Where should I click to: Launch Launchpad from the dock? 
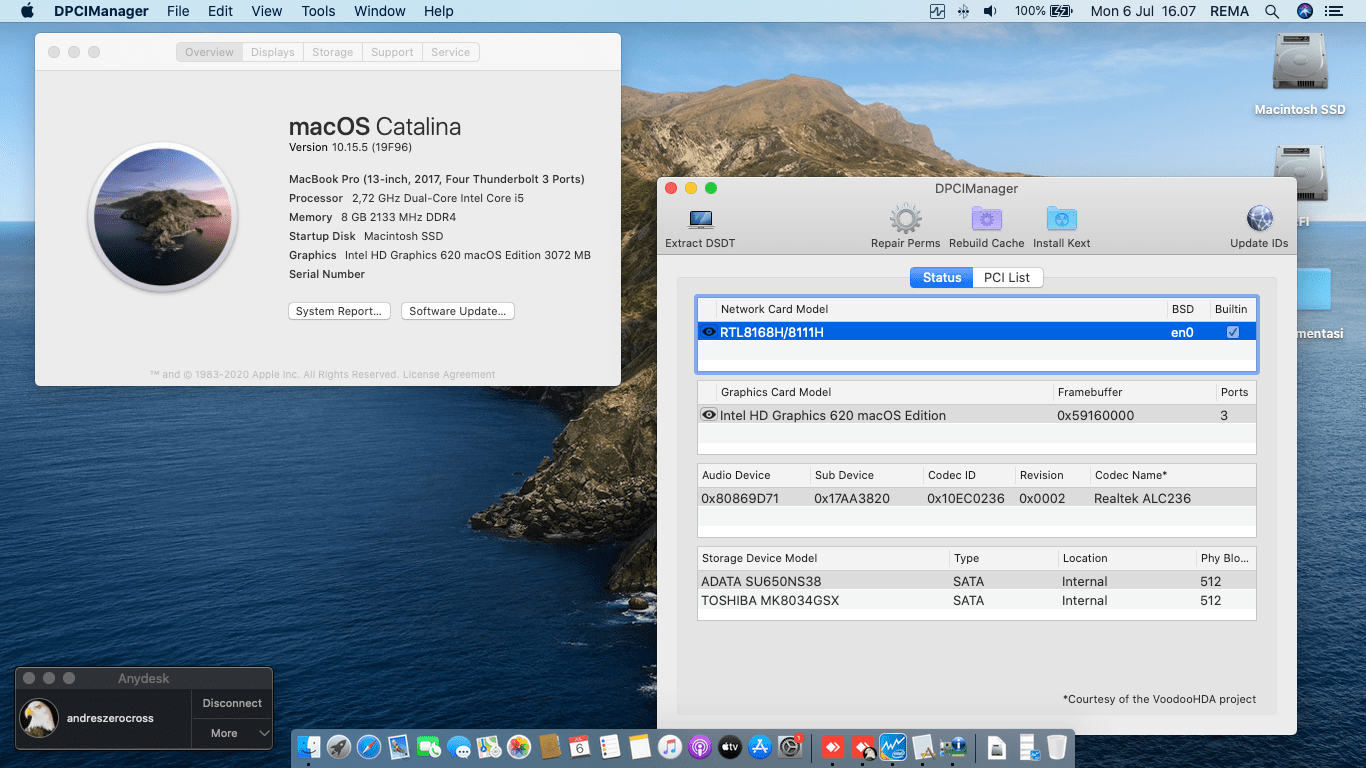[x=339, y=746]
